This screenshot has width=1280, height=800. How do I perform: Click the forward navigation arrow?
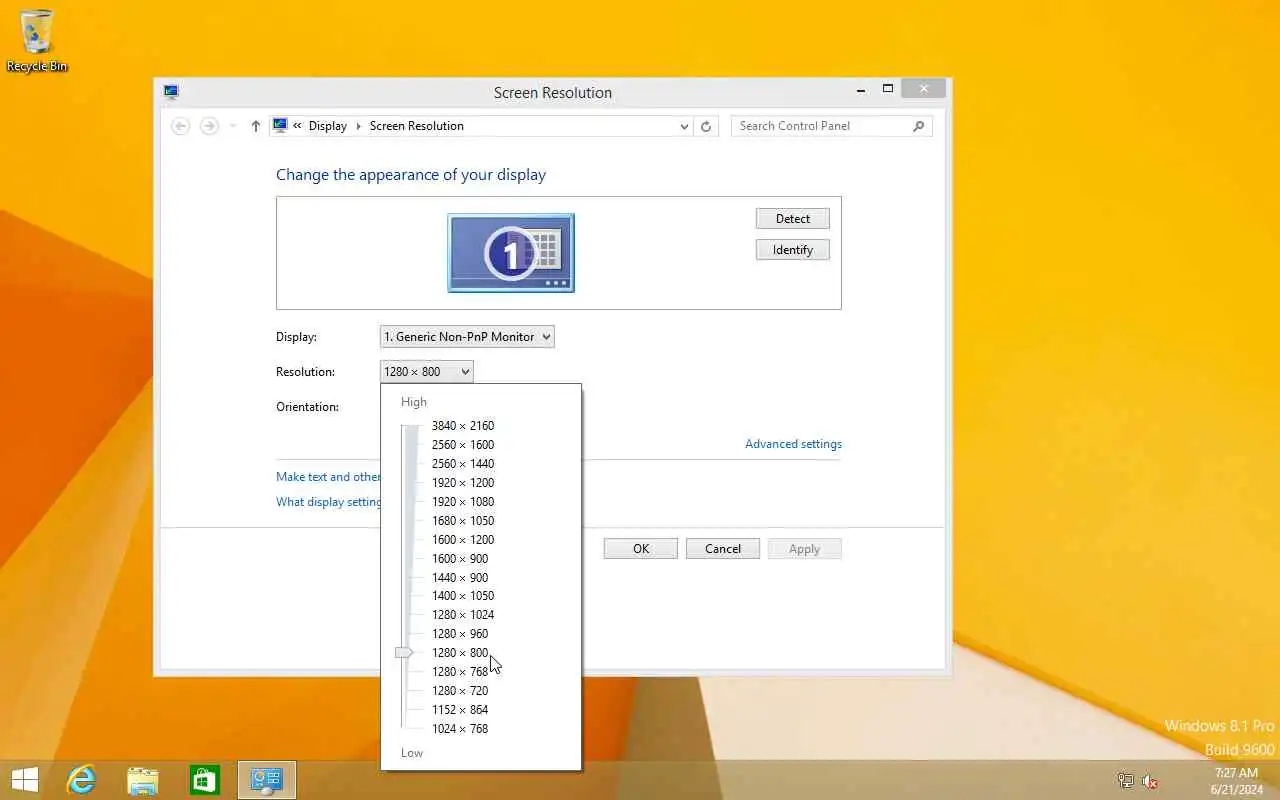[209, 126]
